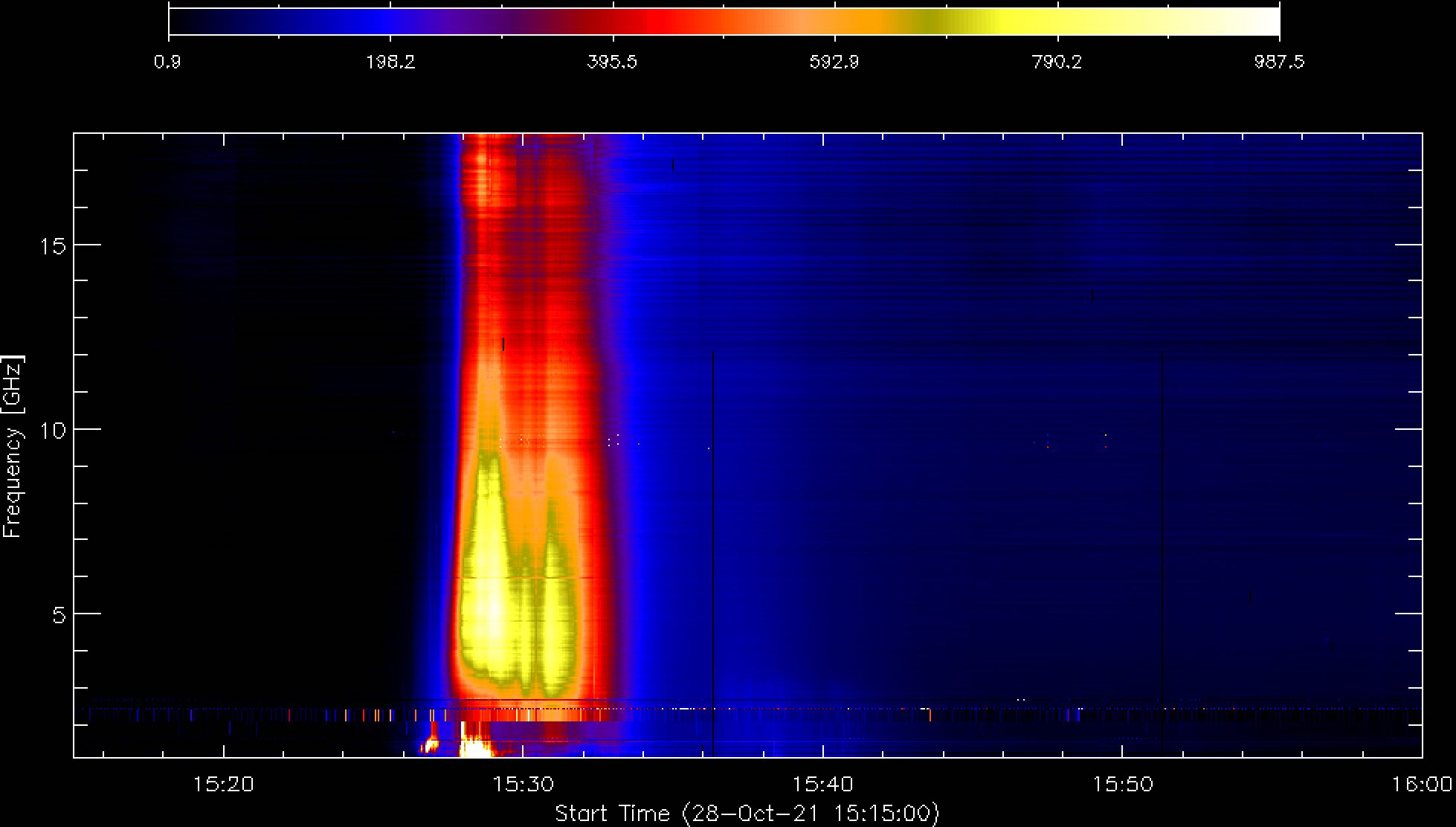This screenshot has height=827, width=1456.
Task: Click the 0.9 colorbar minimum label
Action: point(167,62)
